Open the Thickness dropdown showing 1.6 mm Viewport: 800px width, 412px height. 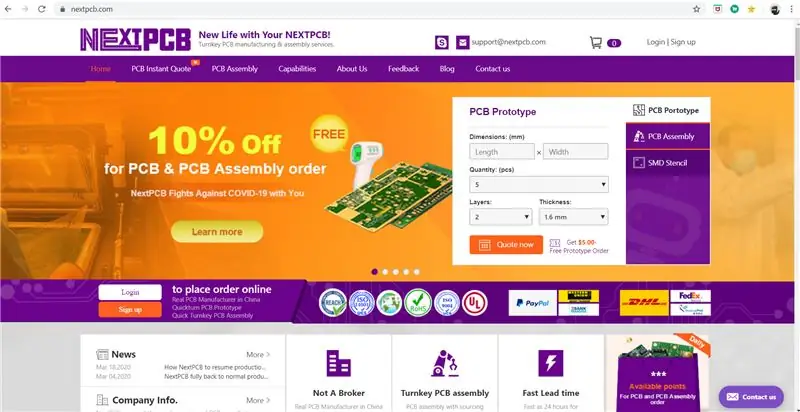(x=573, y=217)
